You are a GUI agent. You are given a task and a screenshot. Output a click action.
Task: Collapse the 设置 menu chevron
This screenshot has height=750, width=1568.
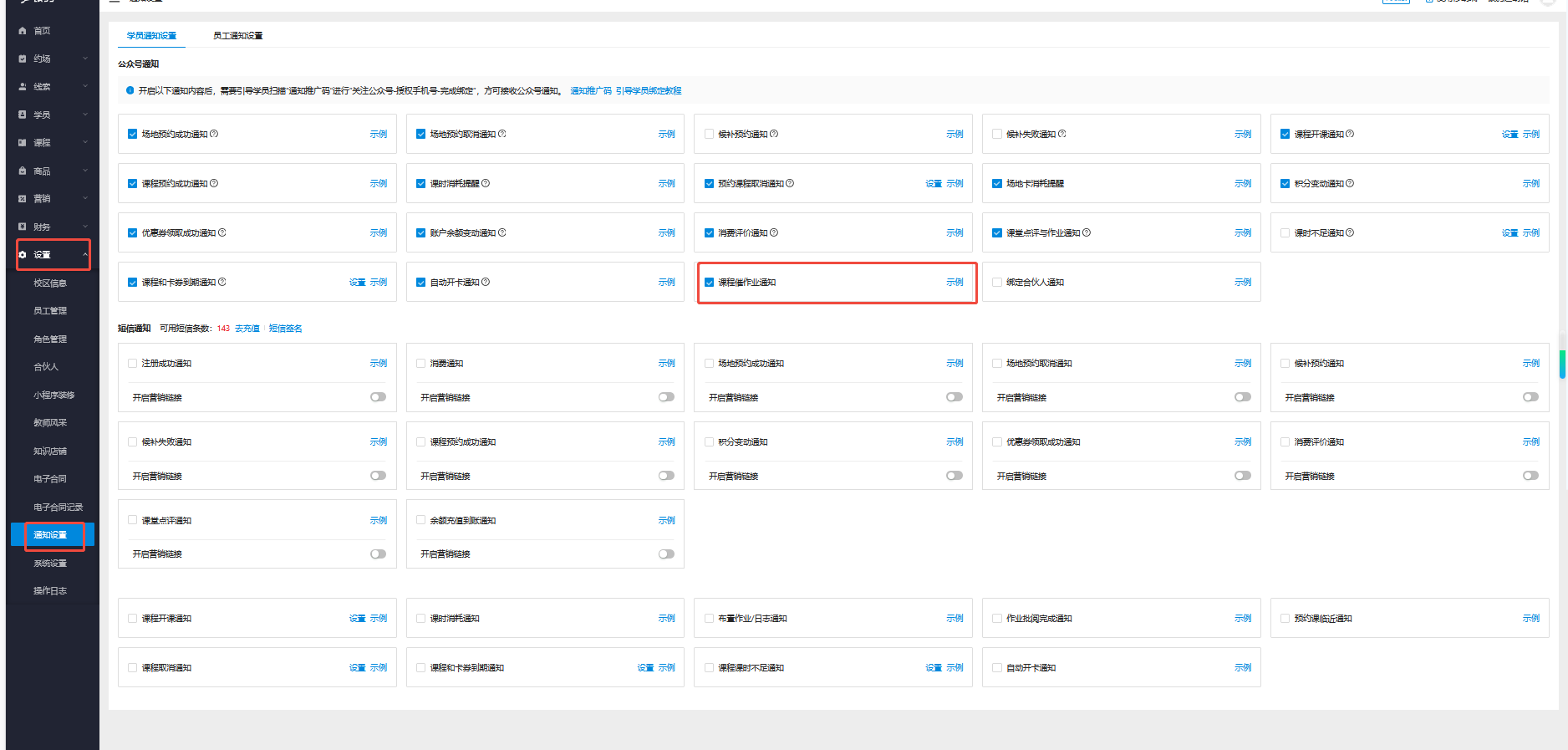85,255
